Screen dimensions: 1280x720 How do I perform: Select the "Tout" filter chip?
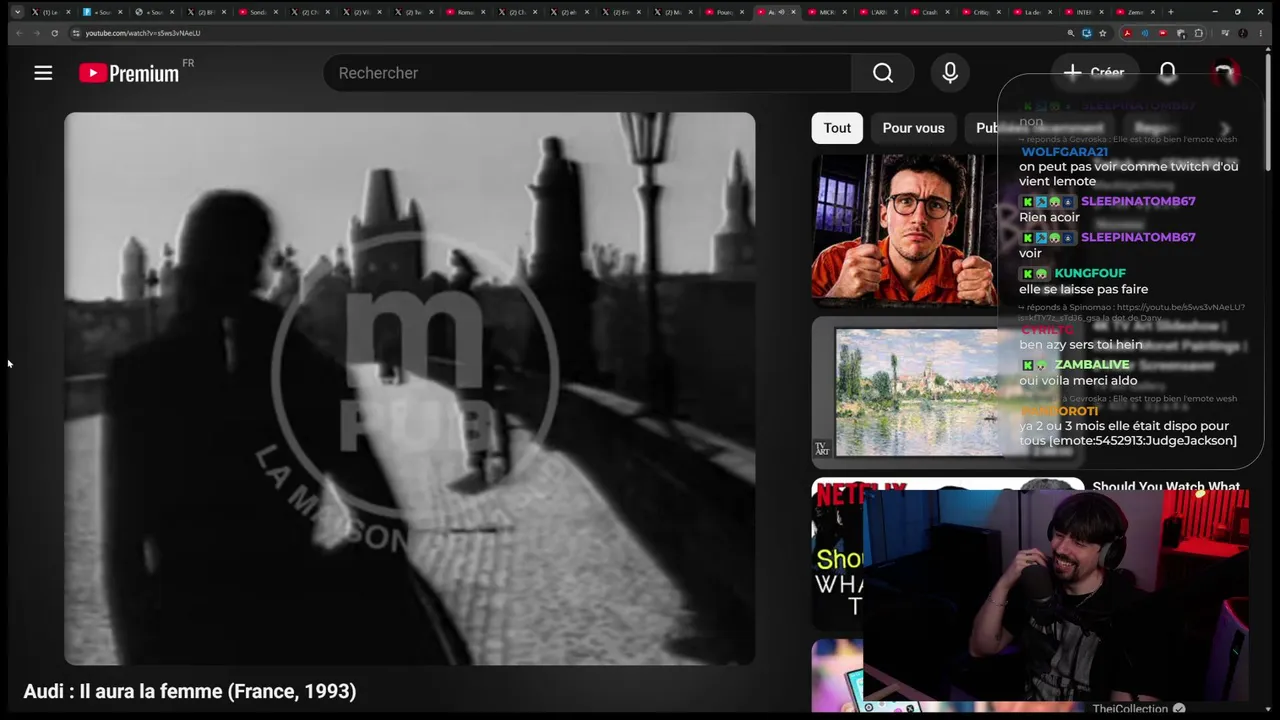click(x=837, y=128)
